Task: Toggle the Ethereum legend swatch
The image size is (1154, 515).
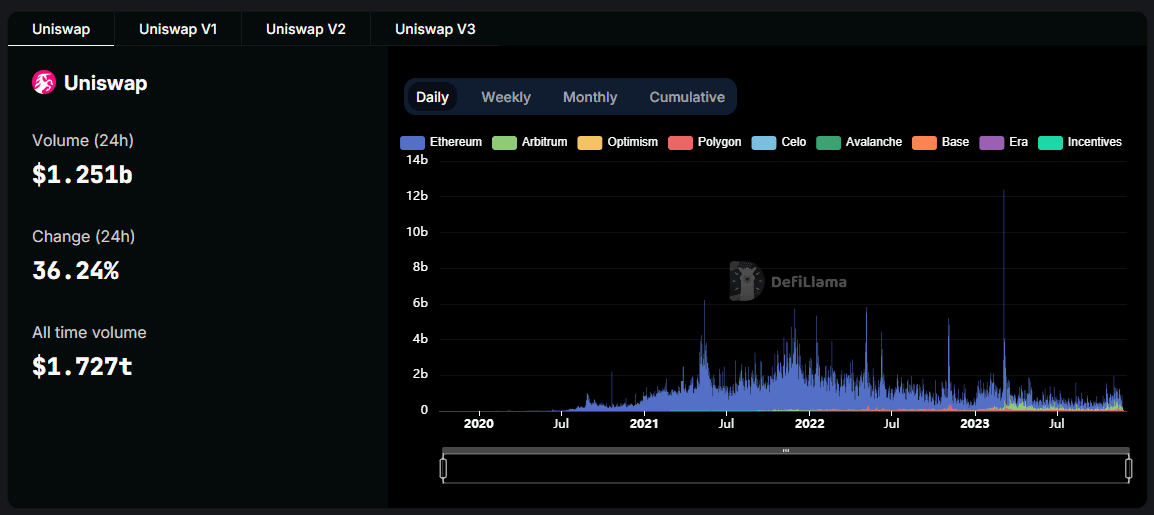Action: tap(413, 143)
